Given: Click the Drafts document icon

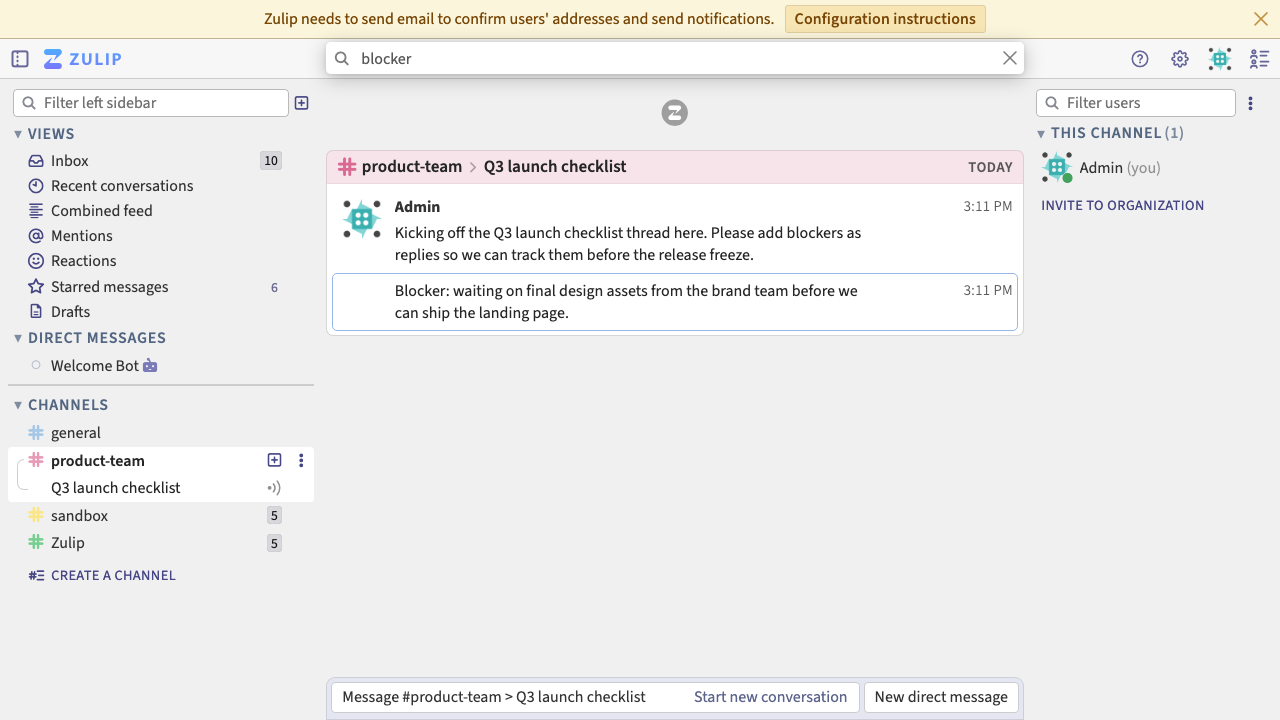Looking at the screenshot, I should coord(36,312).
